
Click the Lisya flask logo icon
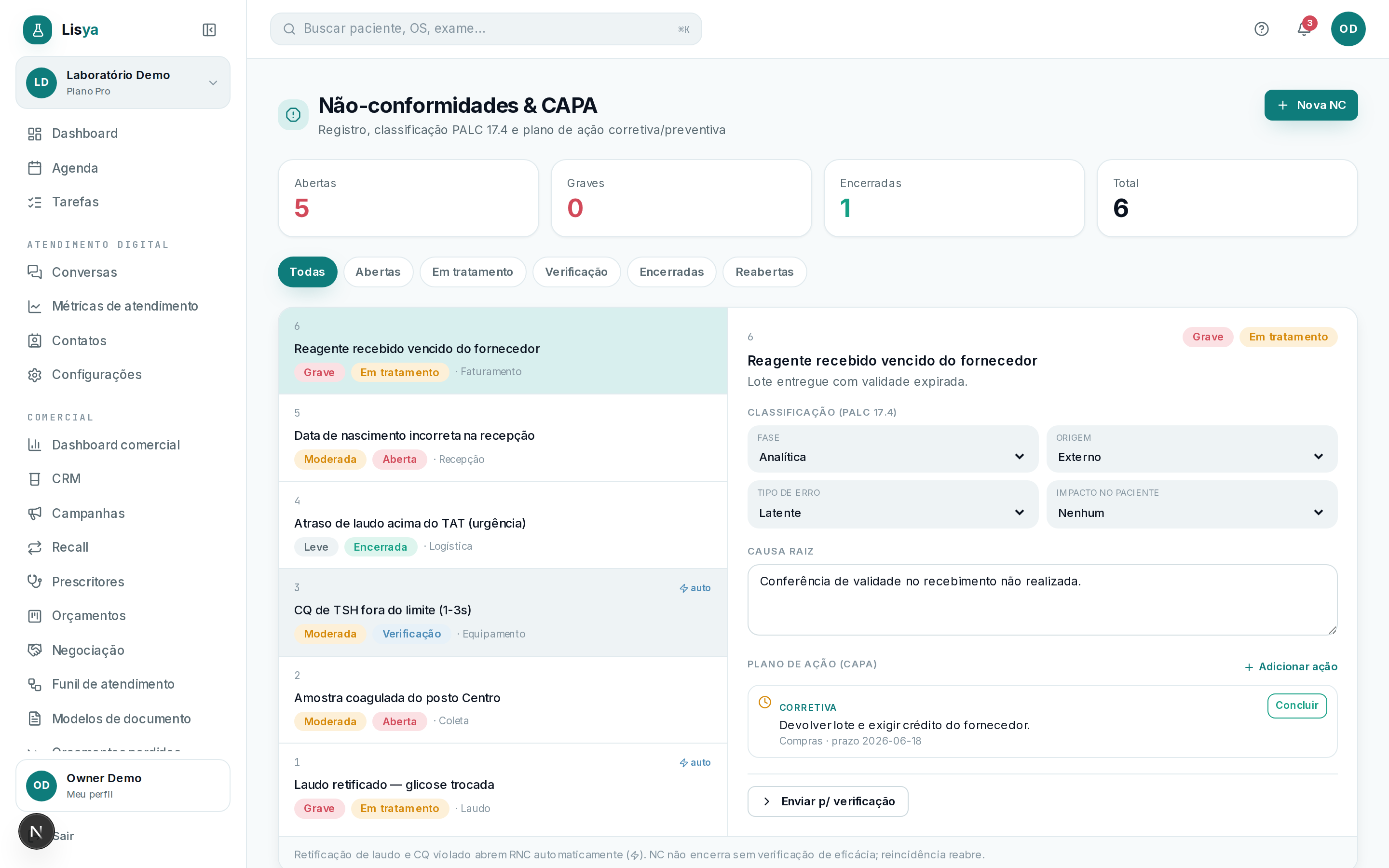pos(37,29)
